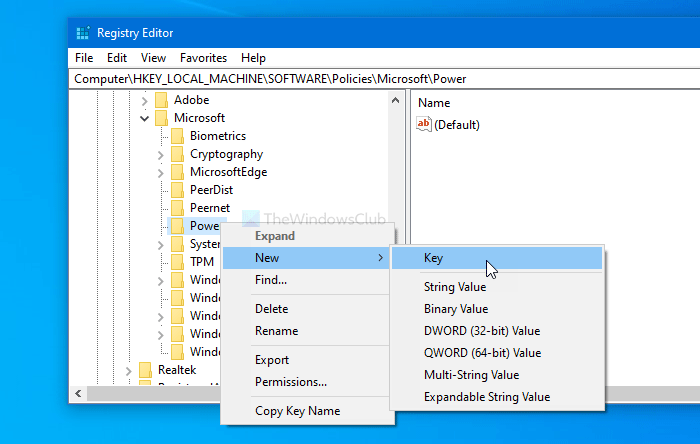Select the Peernet key label
The width and height of the screenshot is (700, 444).
click(x=210, y=208)
